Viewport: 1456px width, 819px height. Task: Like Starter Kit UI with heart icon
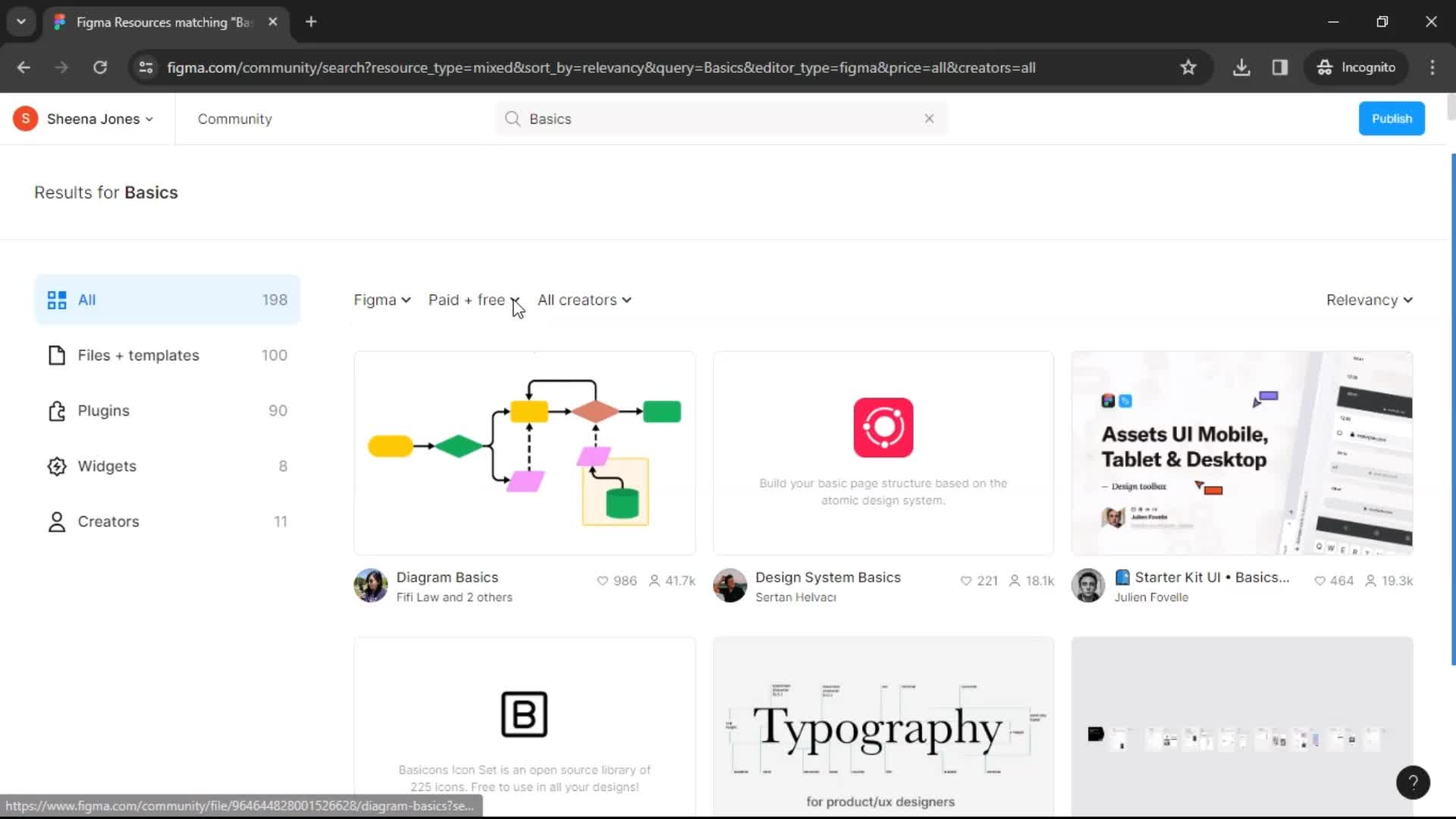[1319, 581]
